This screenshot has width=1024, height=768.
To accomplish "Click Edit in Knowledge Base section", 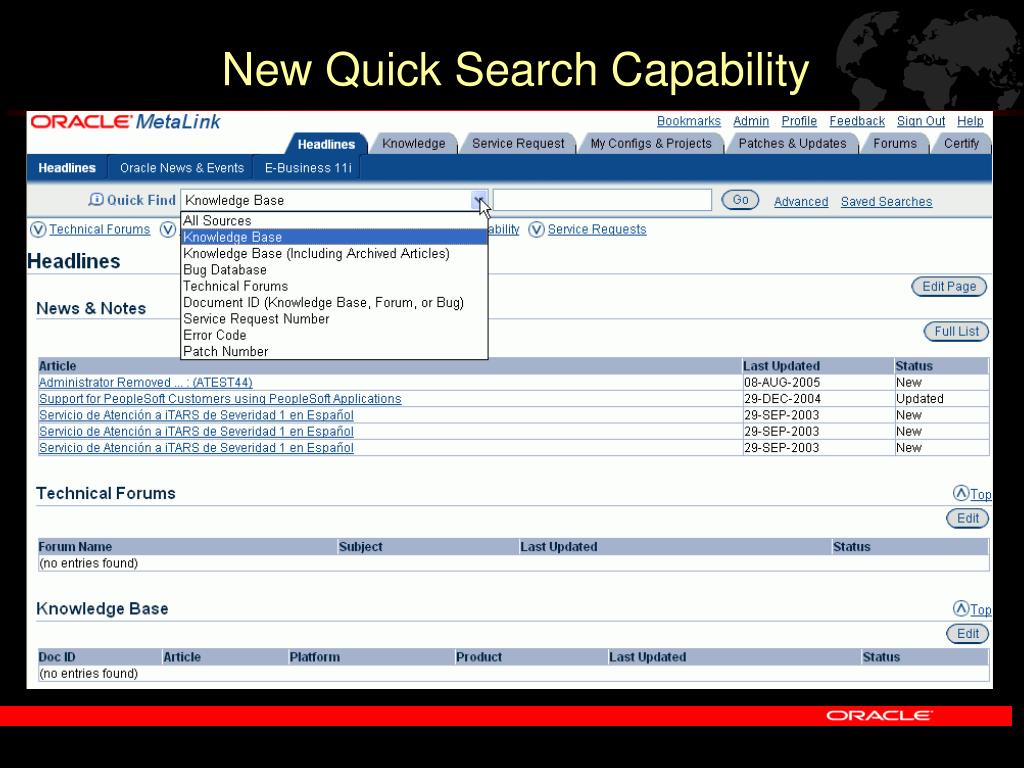I will click(967, 633).
